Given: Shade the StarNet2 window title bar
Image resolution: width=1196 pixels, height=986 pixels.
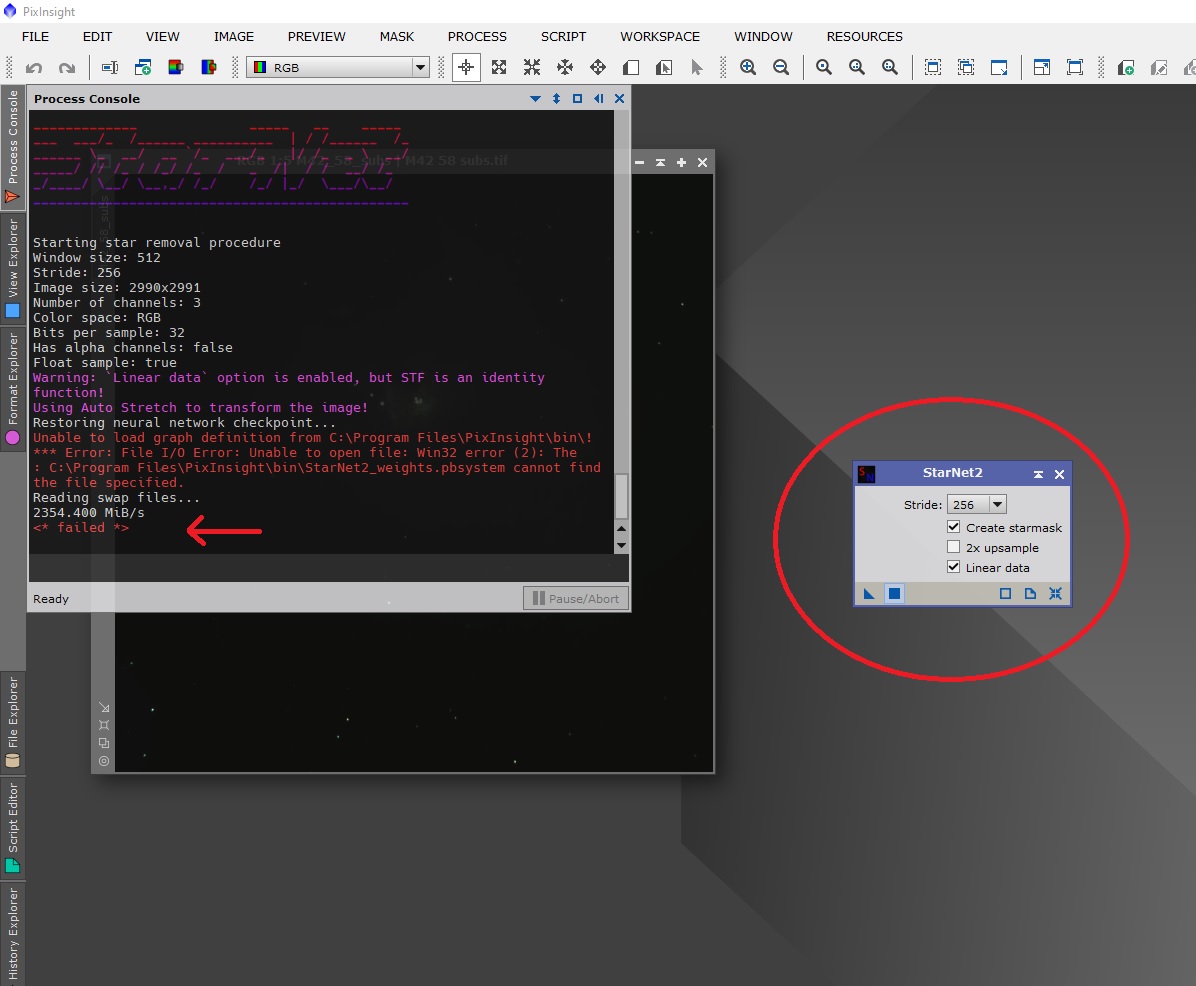Looking at the screenshot, I should [1038, 474].
